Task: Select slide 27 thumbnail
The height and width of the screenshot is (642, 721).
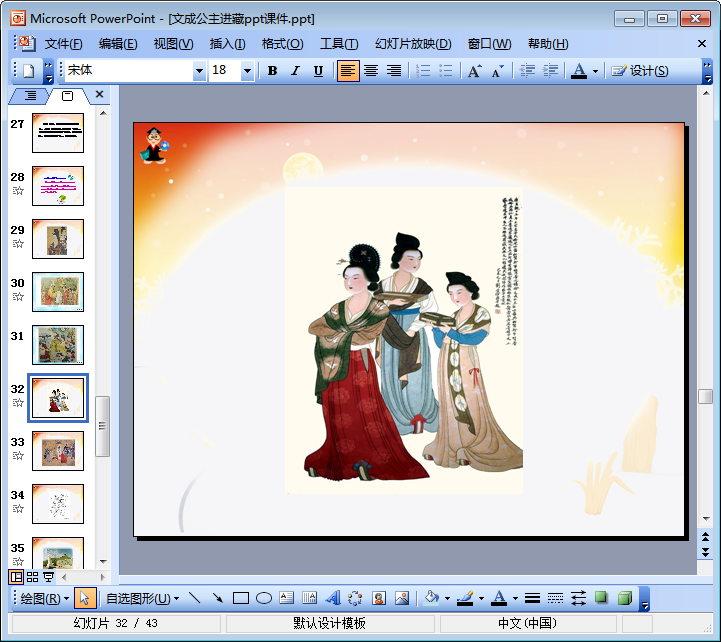Action: pos(58,133)
